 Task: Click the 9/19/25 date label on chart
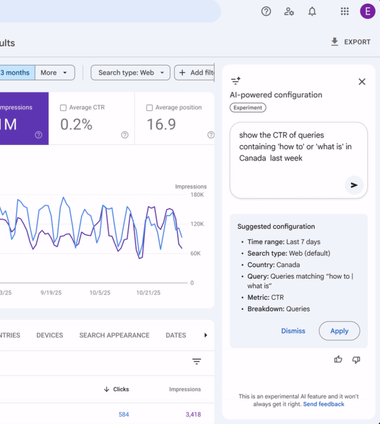(51, 293)
